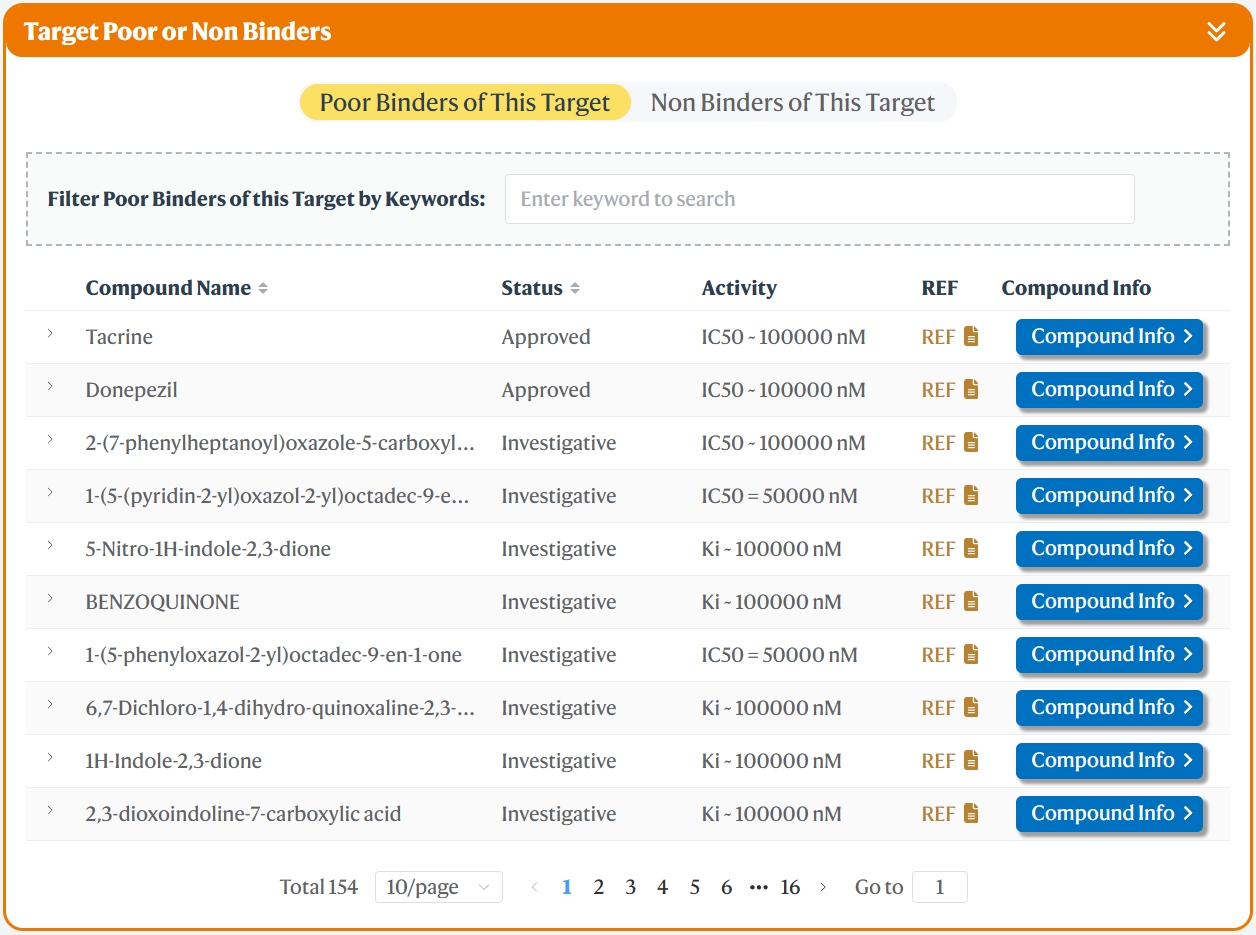Expand the 1H-Indole-2,3-dione row
The height and width of the screenshot is (935, 1256).
pos(50,757)
